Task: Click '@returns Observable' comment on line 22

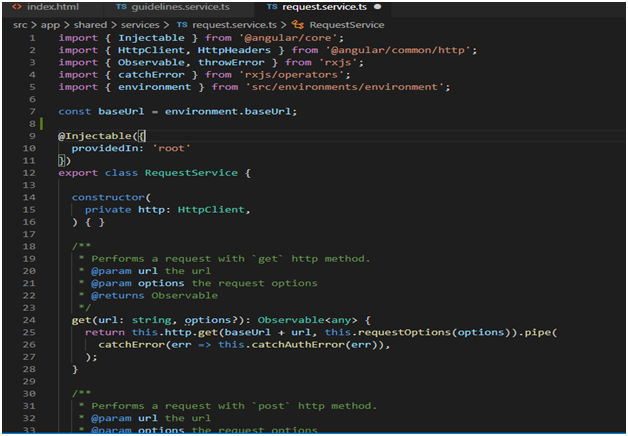Action: point(154,295)
